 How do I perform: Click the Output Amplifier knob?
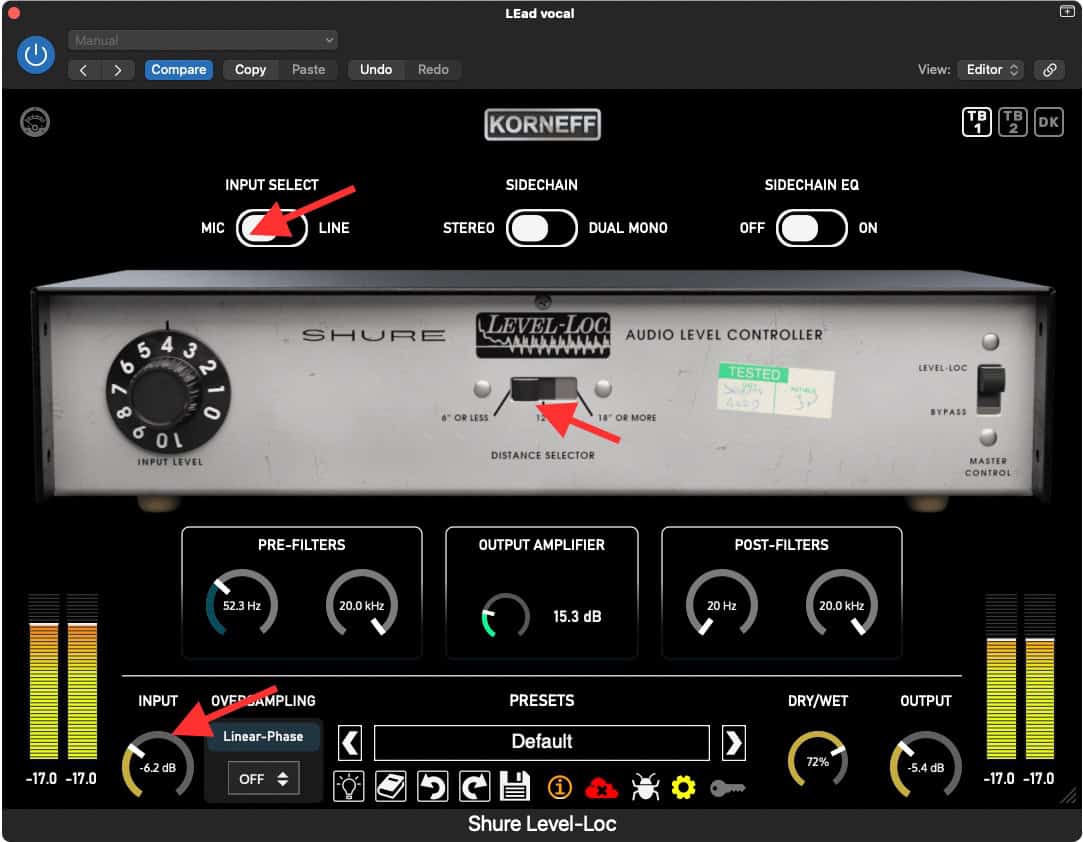click(x=506, y=616)
